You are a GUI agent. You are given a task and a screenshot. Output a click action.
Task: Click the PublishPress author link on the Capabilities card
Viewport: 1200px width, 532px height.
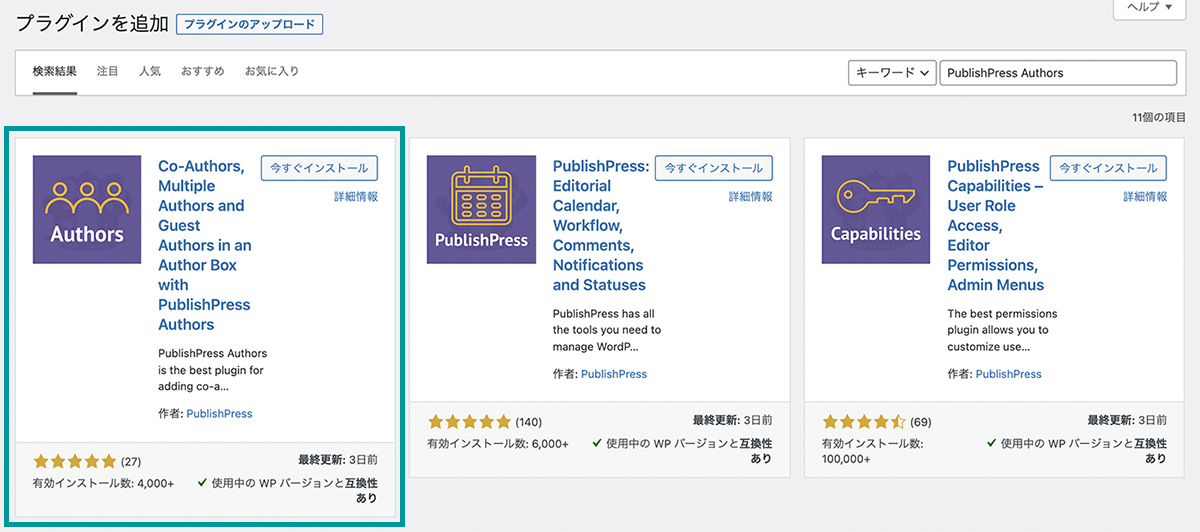[1009, 374]
